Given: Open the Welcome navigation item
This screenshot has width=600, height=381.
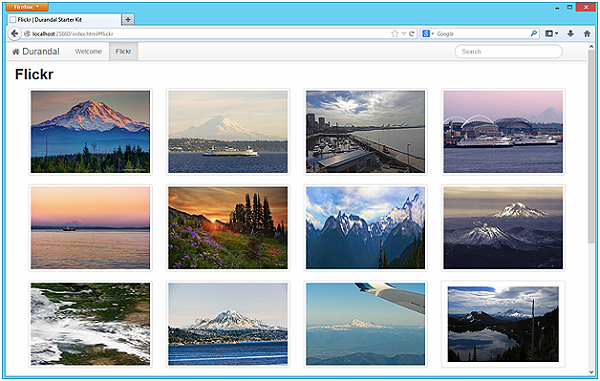Looking at the screenshot, I should point(88,51).
